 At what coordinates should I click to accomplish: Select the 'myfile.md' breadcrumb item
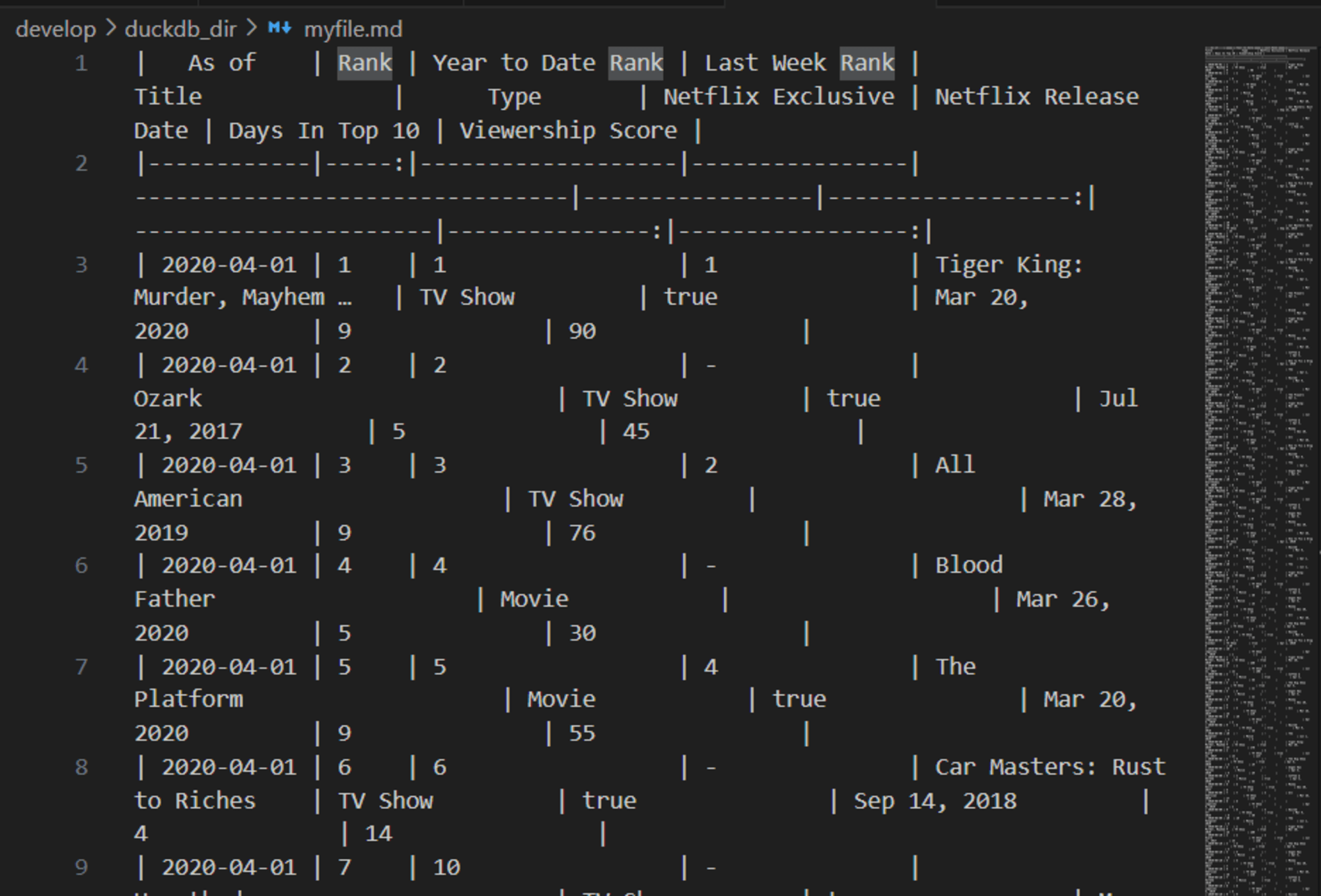pos(353,29)
